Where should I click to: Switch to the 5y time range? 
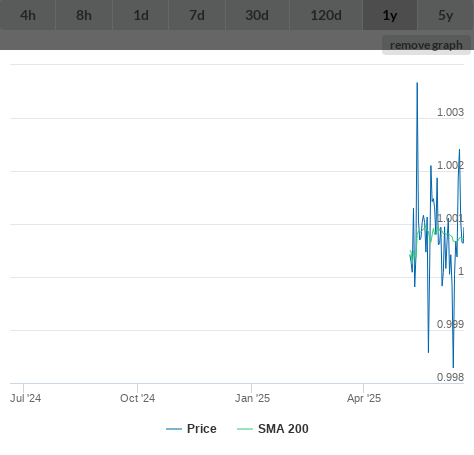446,15
